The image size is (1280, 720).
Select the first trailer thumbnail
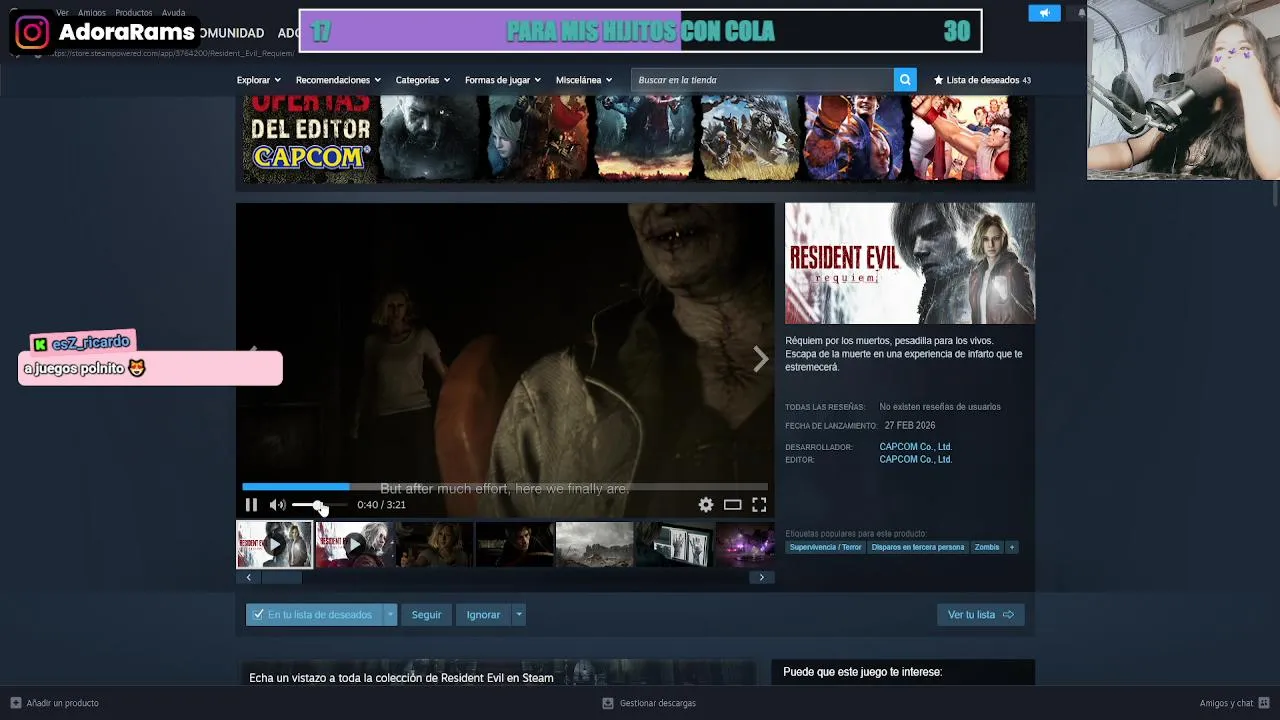274,545
